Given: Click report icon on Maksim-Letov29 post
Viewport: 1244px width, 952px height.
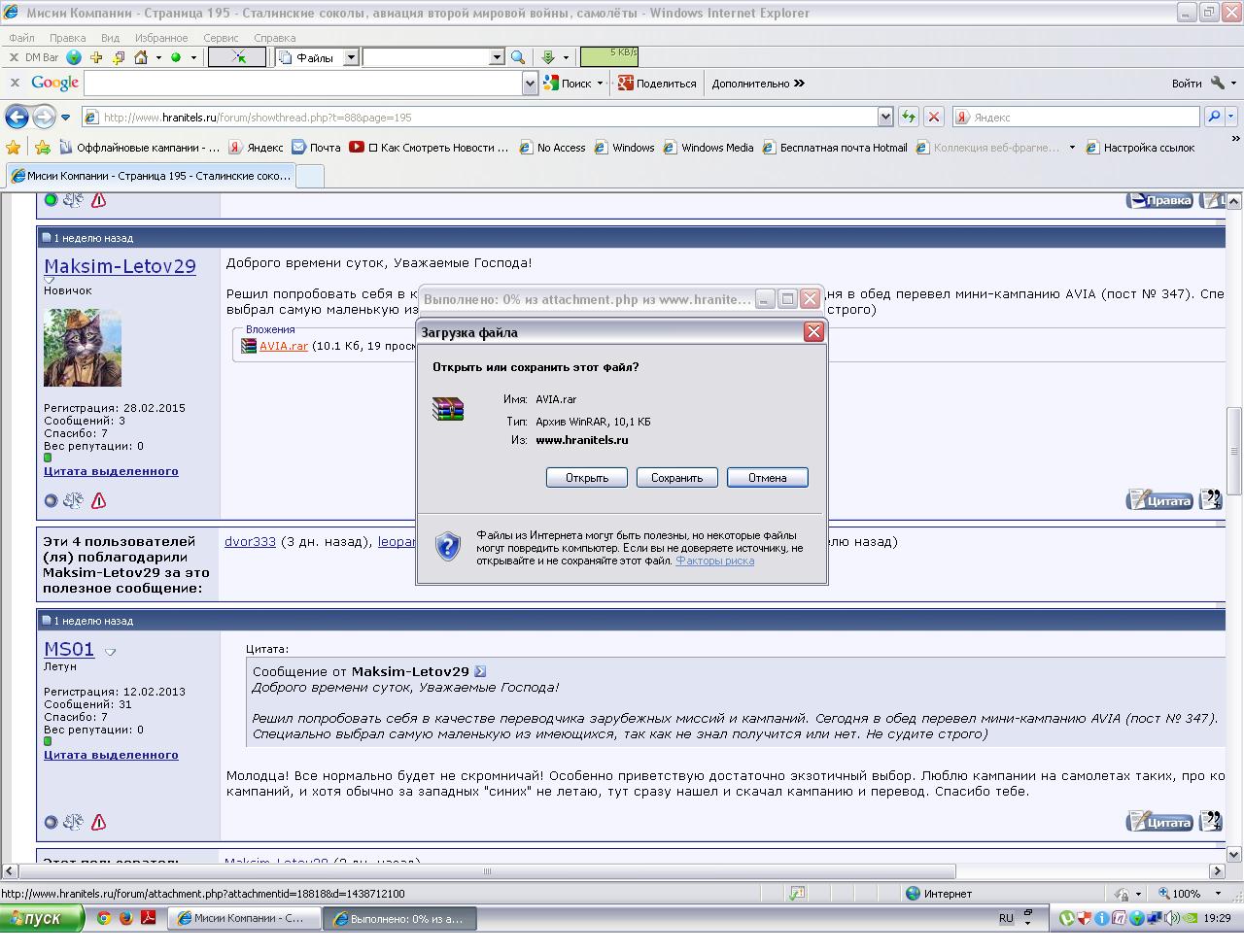Looking at the screenshot, I should click(x=98, y=500).
